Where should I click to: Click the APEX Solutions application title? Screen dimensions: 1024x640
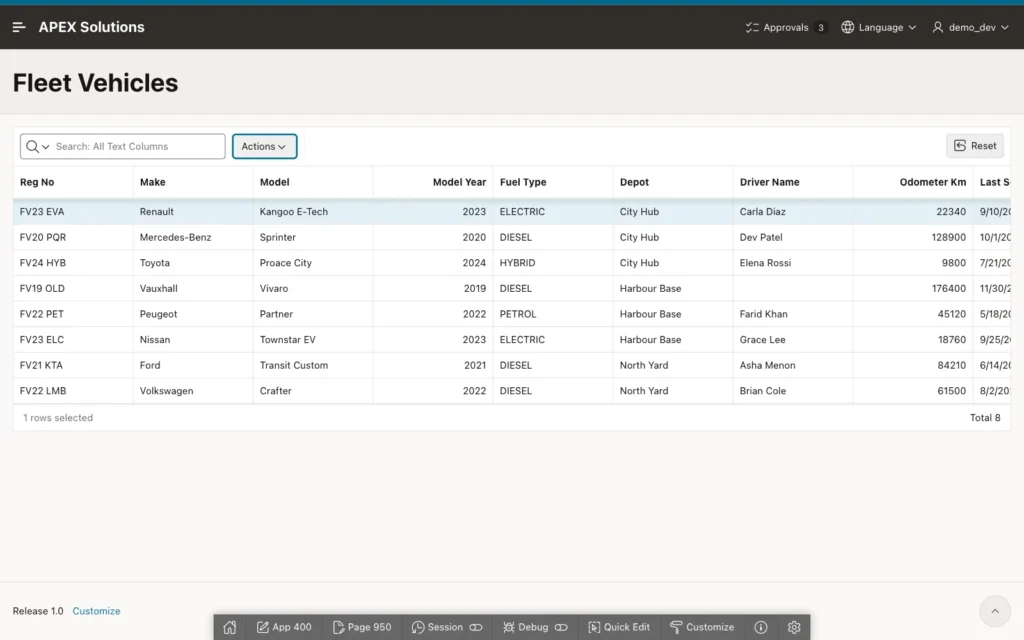click(91, 27)
